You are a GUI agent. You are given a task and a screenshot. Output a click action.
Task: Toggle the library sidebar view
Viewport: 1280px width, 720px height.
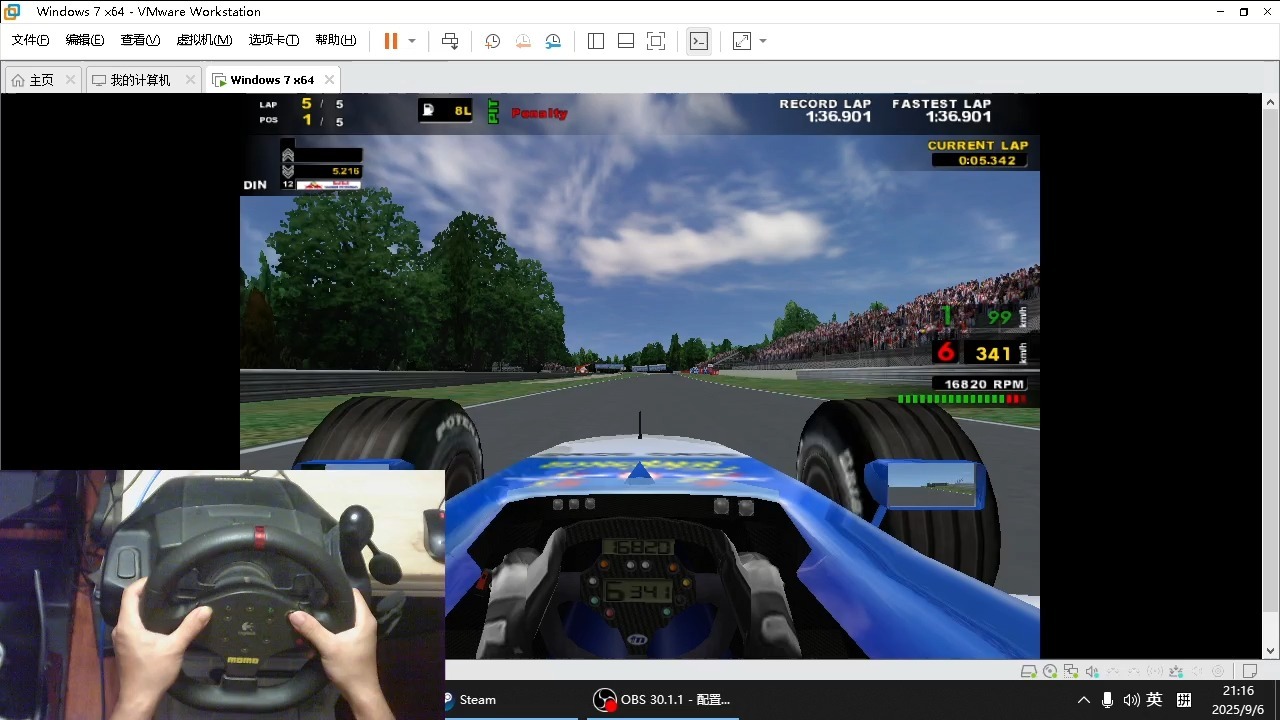(596, 41)
